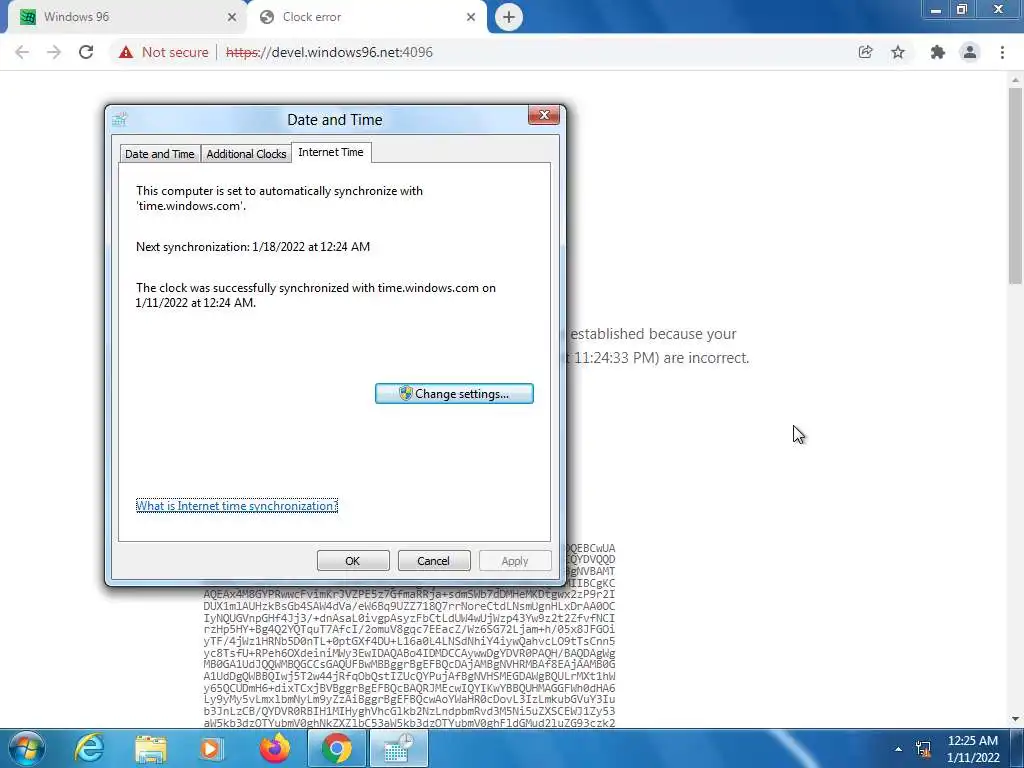Click the Date and Time title icon
Screen dimensions: 1024x768
(120, 119)
